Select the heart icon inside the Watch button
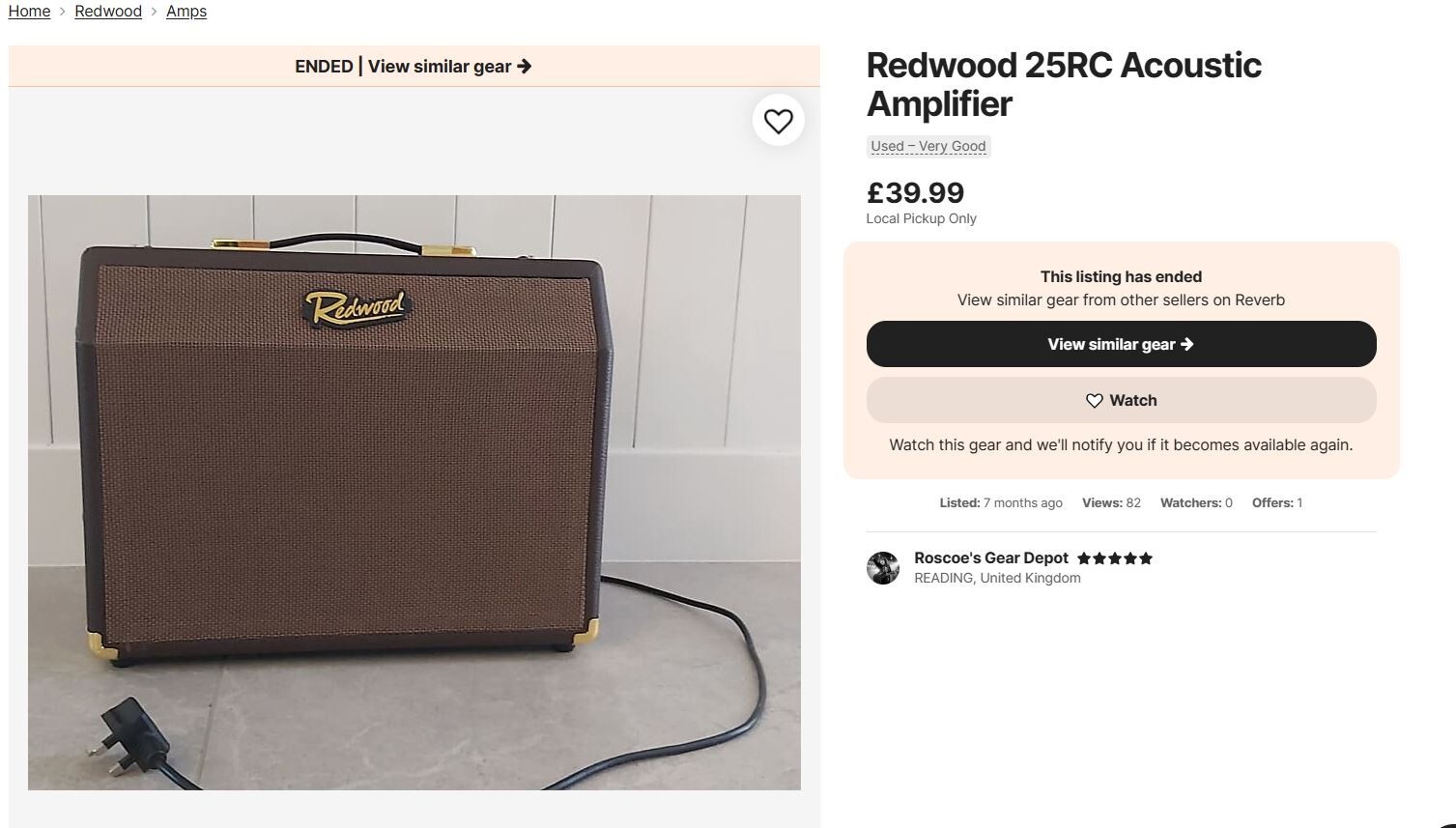Viewport: 1456px width, 828px height. [x=1094, y=400]
